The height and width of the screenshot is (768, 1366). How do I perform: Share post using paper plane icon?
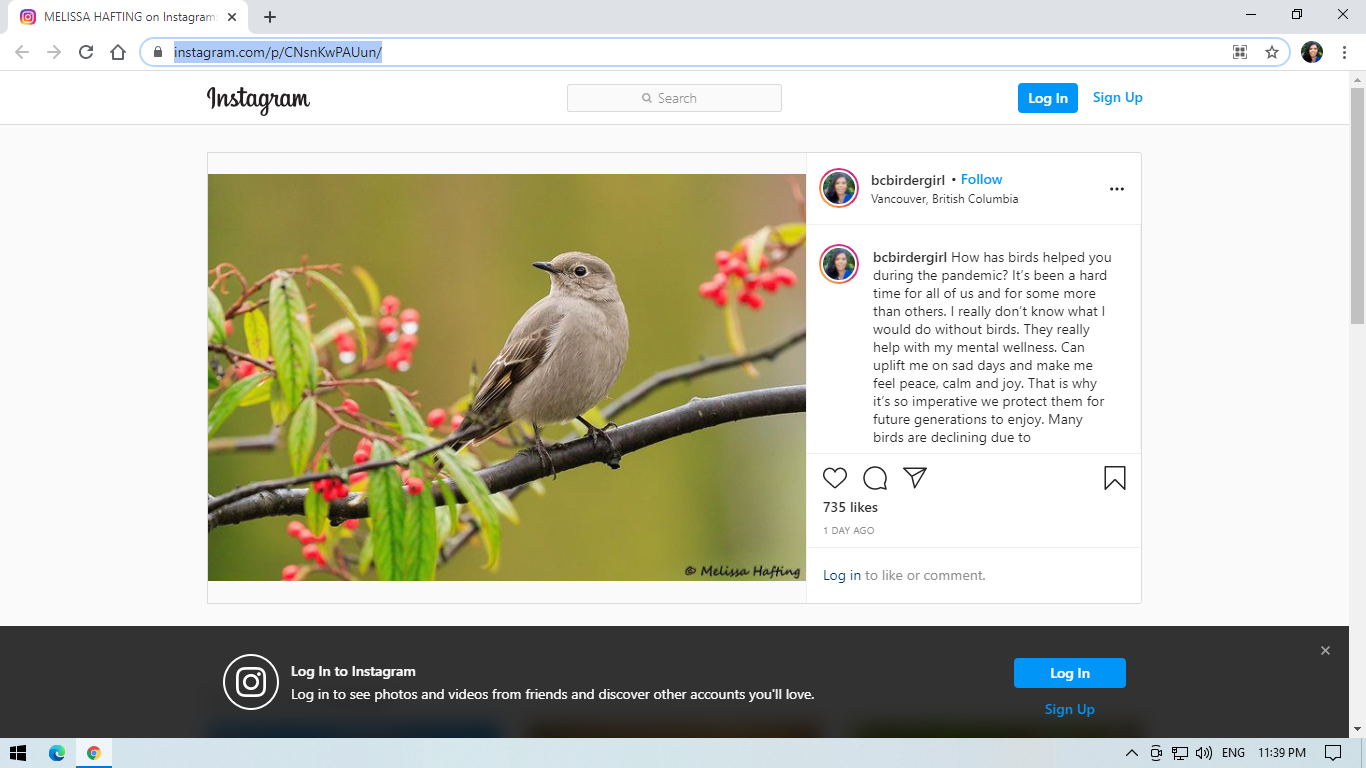tap(915, 478)
